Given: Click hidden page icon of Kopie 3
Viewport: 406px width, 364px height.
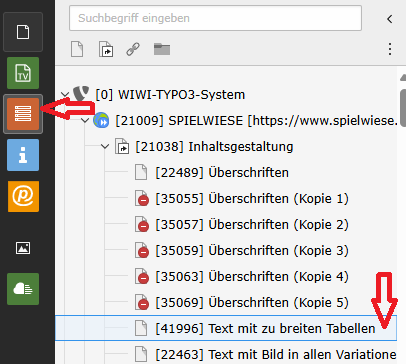Looking at the screenshot, I should 142,250.
